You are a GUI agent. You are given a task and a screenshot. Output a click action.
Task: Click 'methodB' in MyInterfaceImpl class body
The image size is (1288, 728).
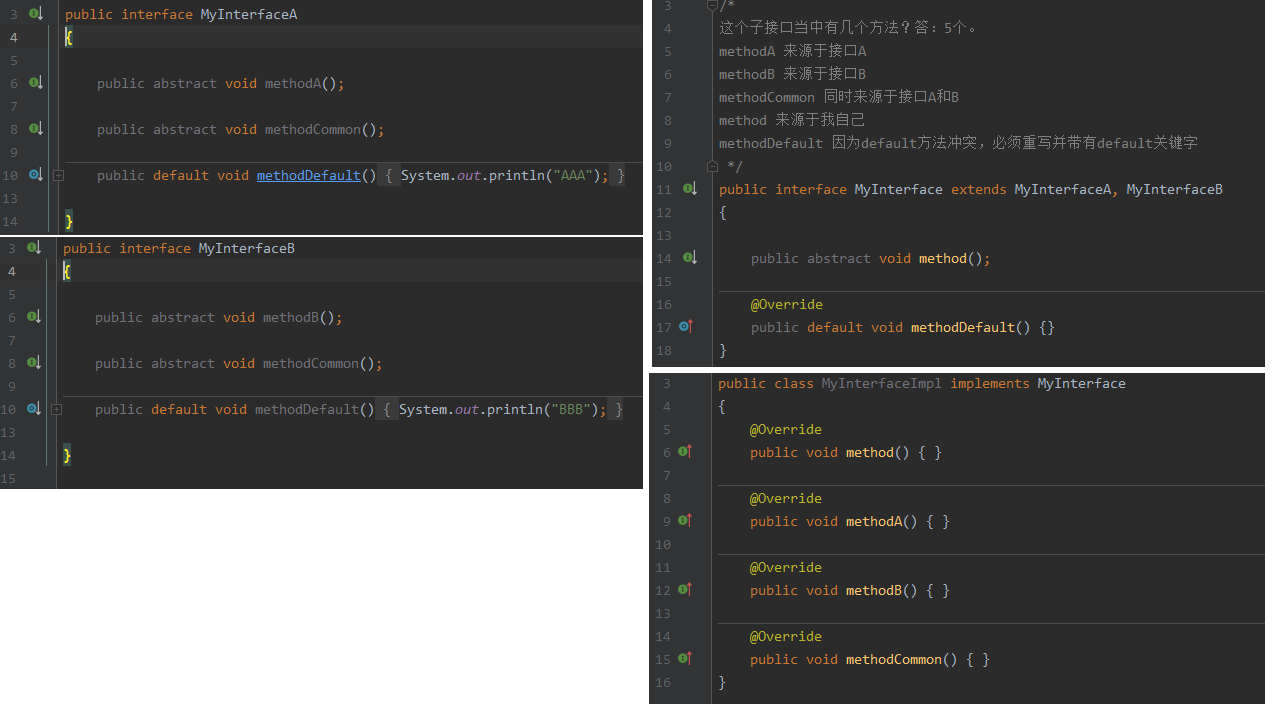coord(874,590)
